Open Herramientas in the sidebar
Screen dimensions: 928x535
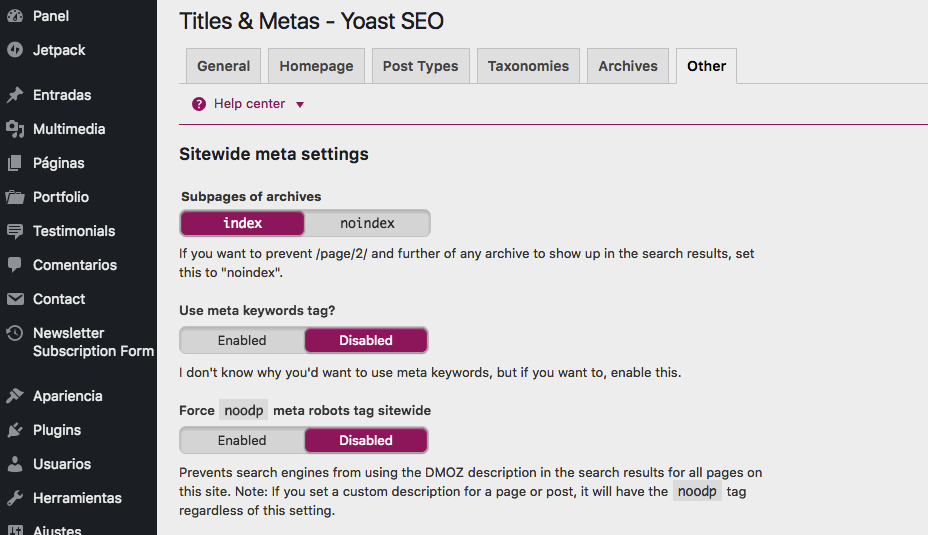point(77,498)
